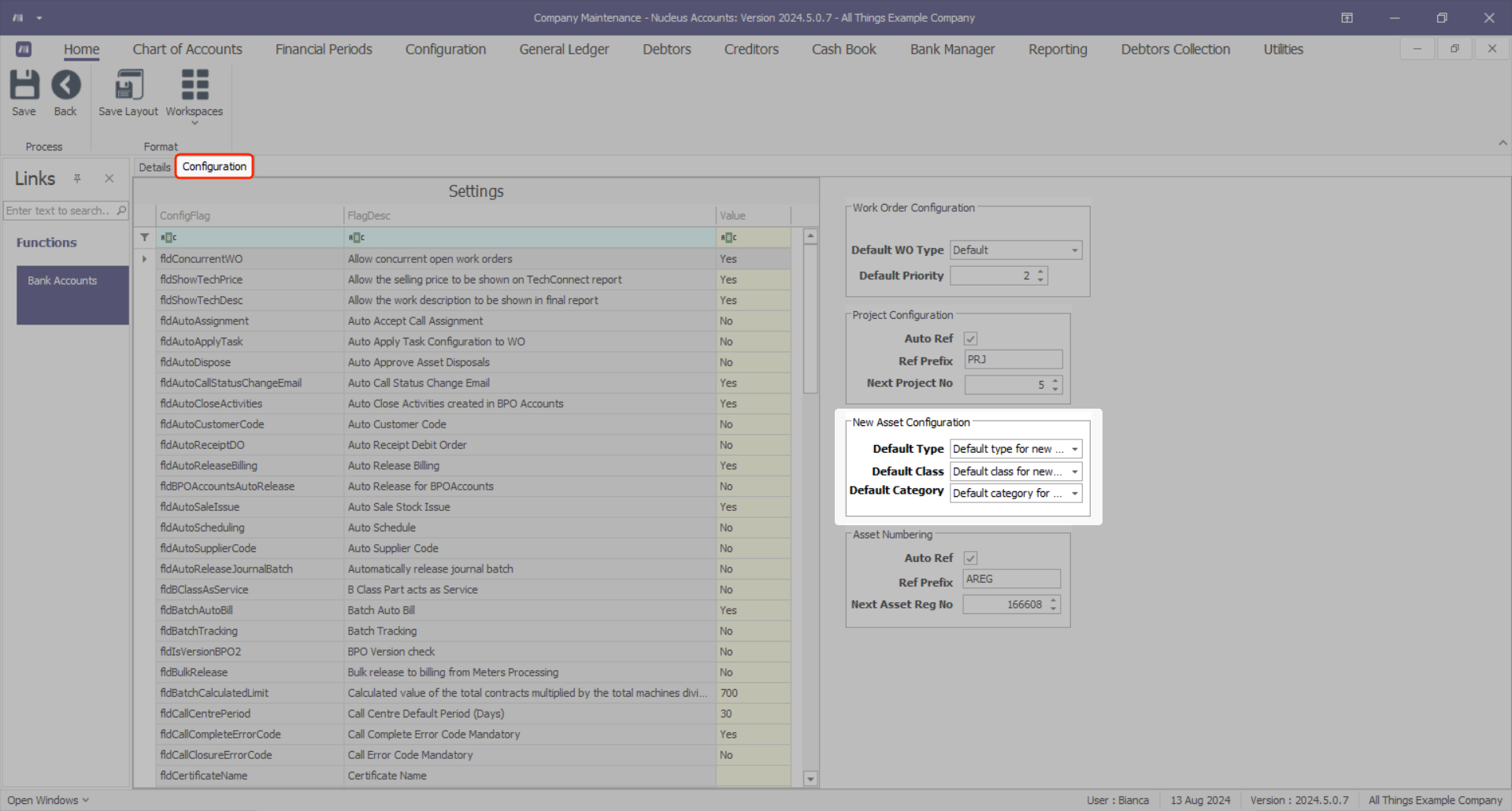Click the Back arrow icon

point(65,85)
